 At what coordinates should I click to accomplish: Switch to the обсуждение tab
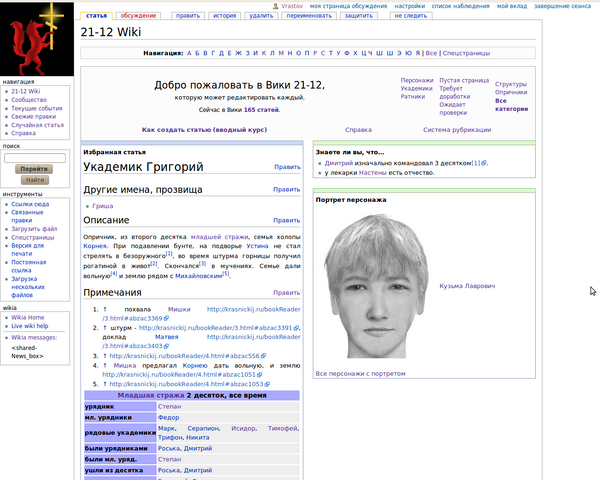pos(138,16)
